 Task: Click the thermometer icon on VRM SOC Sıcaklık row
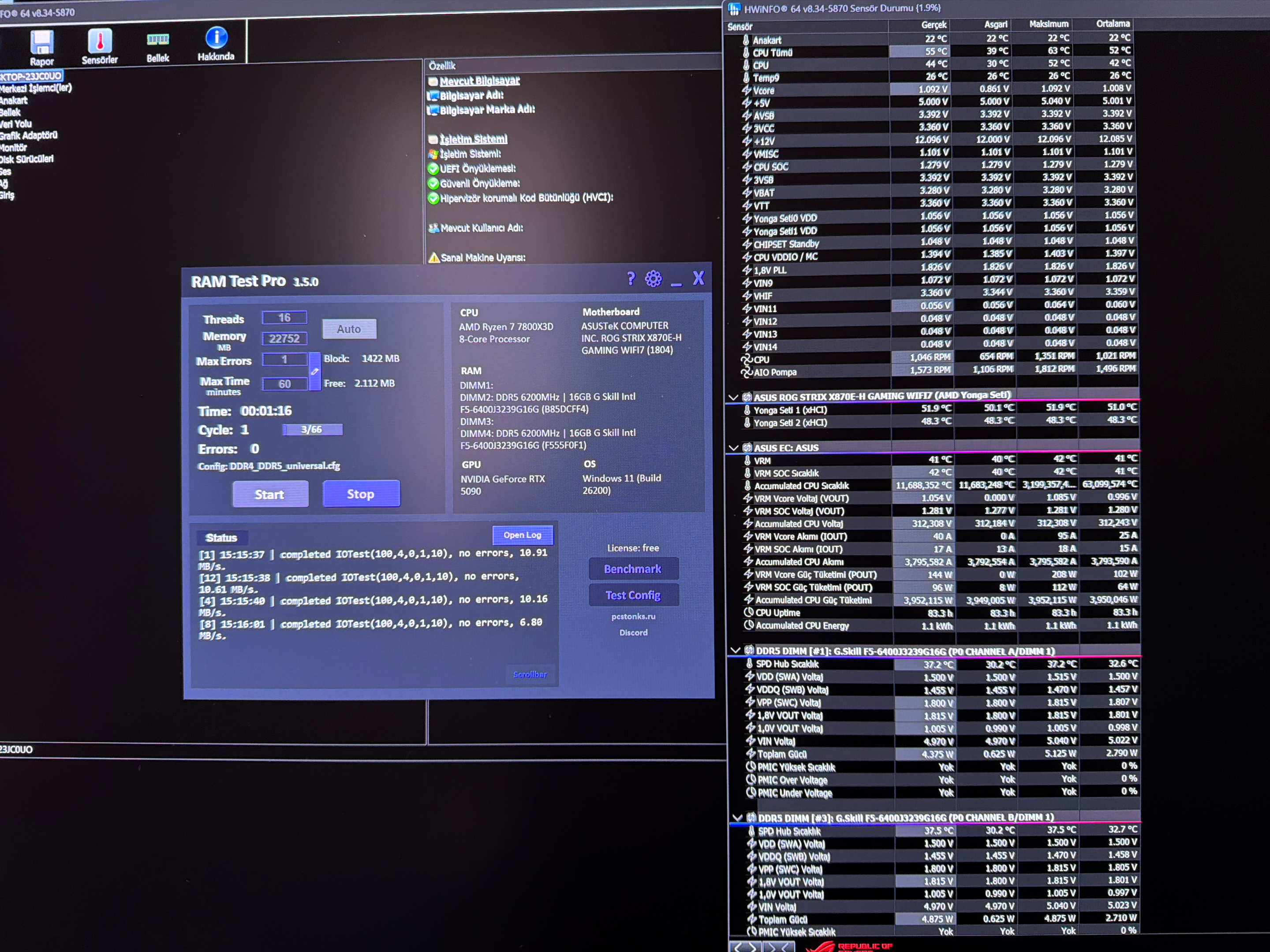point(747,473)
